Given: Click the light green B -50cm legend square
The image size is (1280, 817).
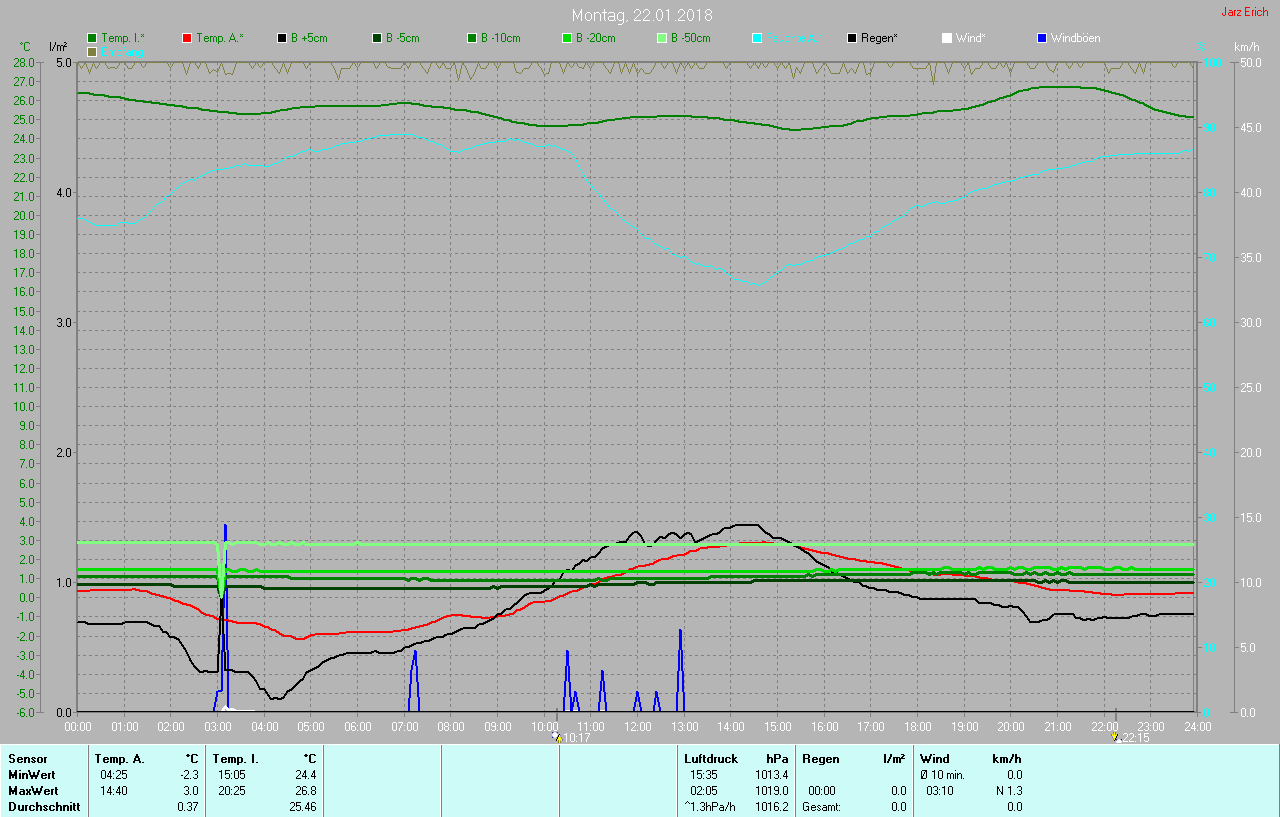Looking at the screenshot, I should [662, 38].
